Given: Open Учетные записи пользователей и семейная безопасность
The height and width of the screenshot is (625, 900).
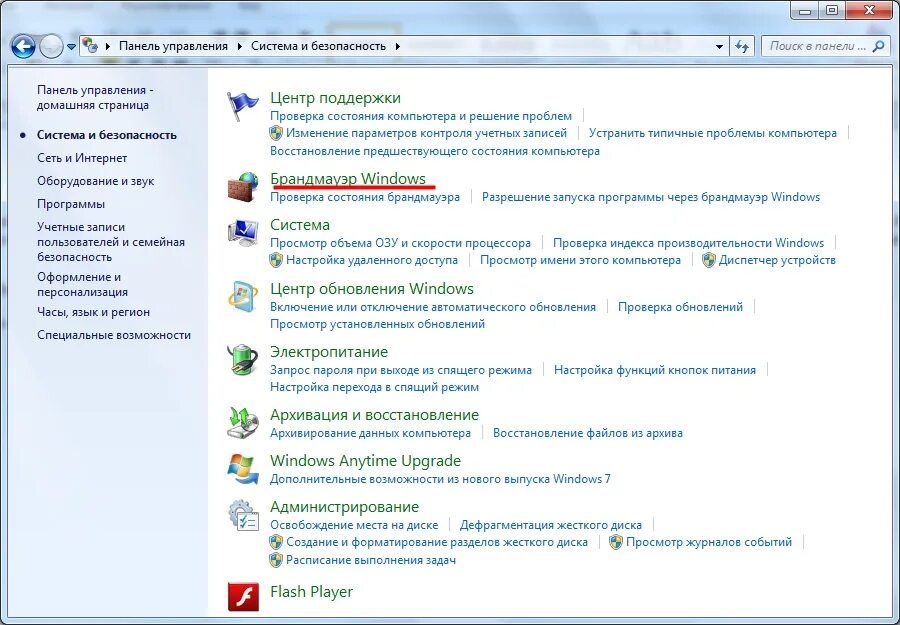Looking at the screenshot, I should coord(111,242).
